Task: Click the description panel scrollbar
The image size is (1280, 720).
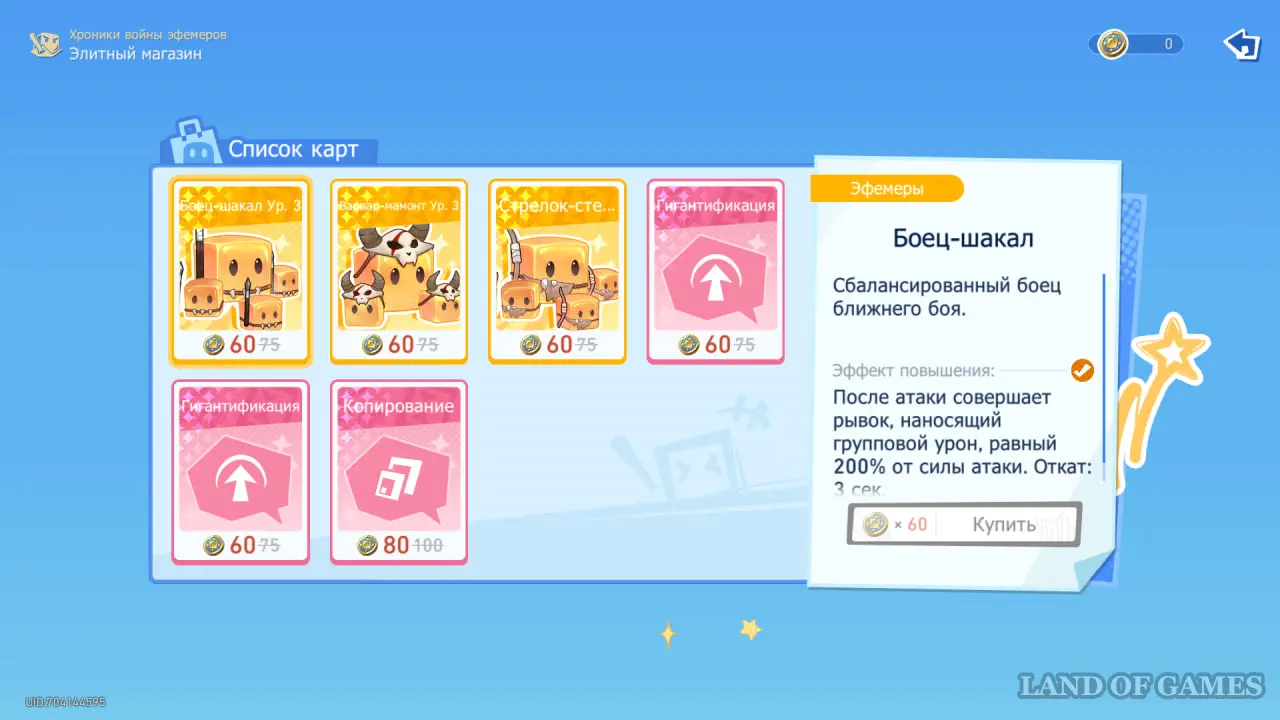Action: [1103, 378]
